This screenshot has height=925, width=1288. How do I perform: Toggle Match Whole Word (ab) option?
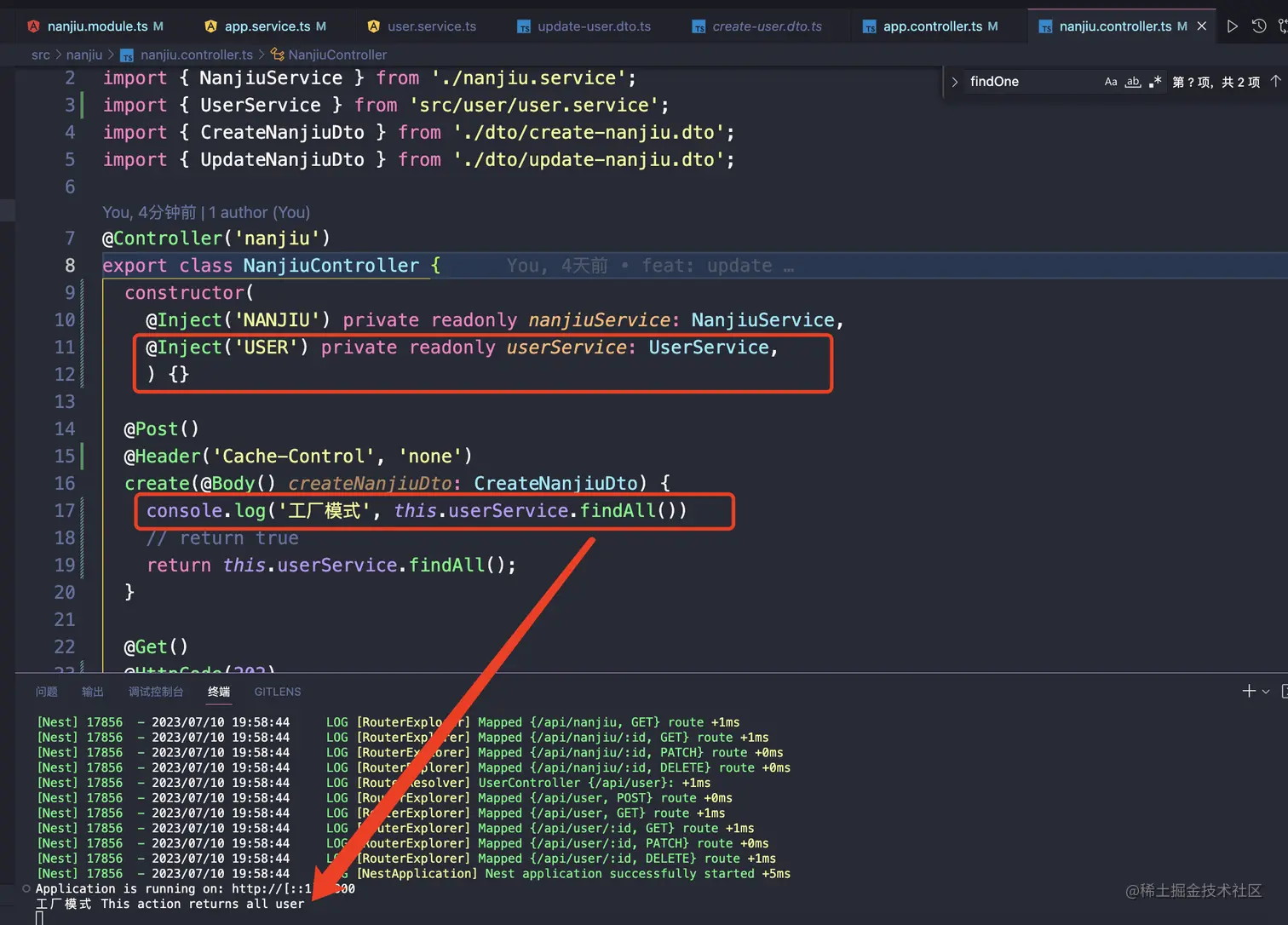click(1133, 82)
